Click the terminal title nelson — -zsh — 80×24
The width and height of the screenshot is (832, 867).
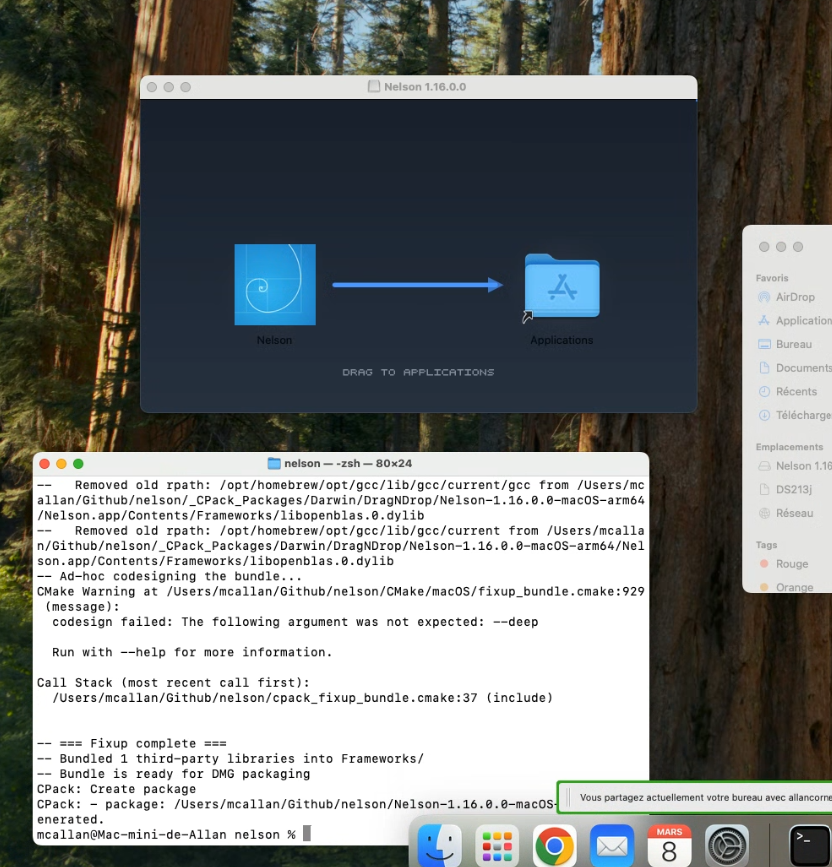tap(348, 463)
